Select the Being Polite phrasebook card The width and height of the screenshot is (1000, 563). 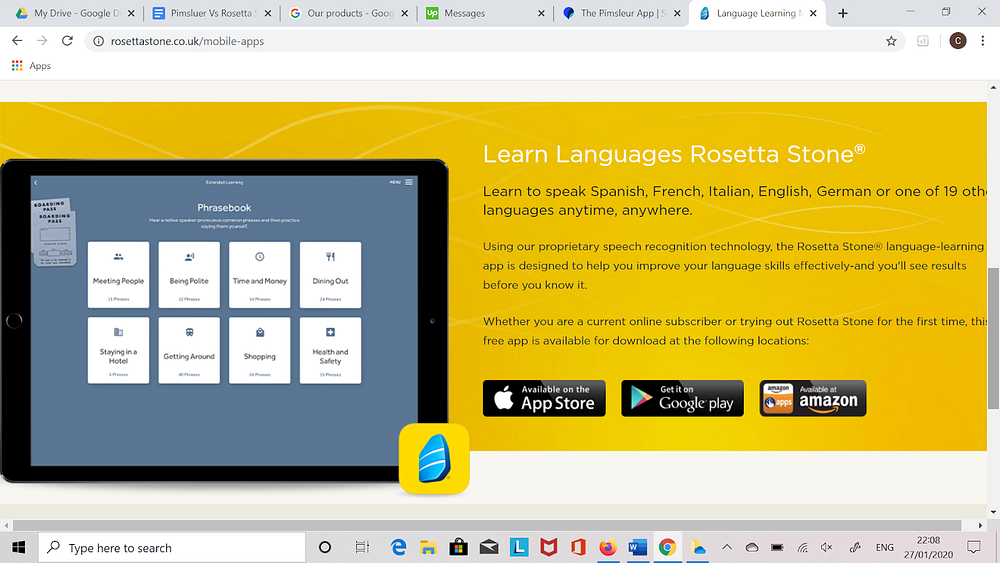[x=189, y=275]
